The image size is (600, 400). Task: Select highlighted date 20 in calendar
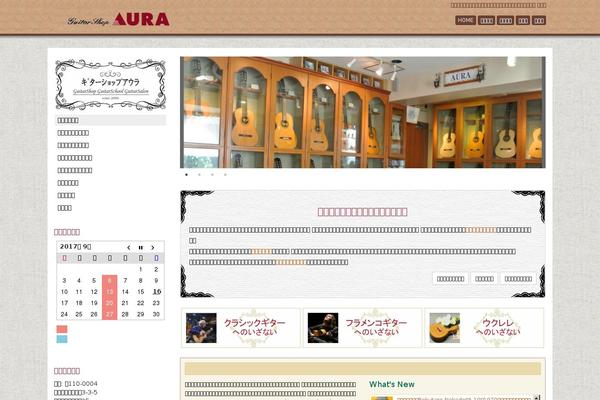109,303
